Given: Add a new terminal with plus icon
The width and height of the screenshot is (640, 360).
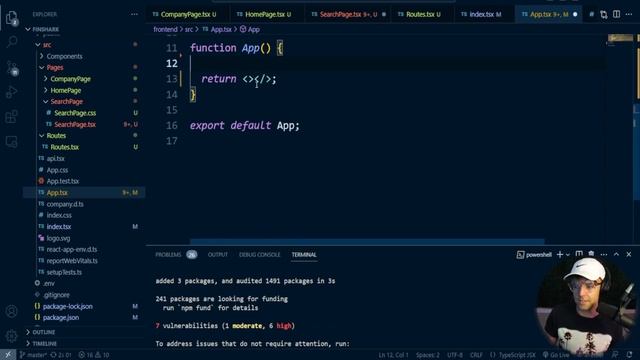Looking at the screenshot, I should (x=560, y=254).
